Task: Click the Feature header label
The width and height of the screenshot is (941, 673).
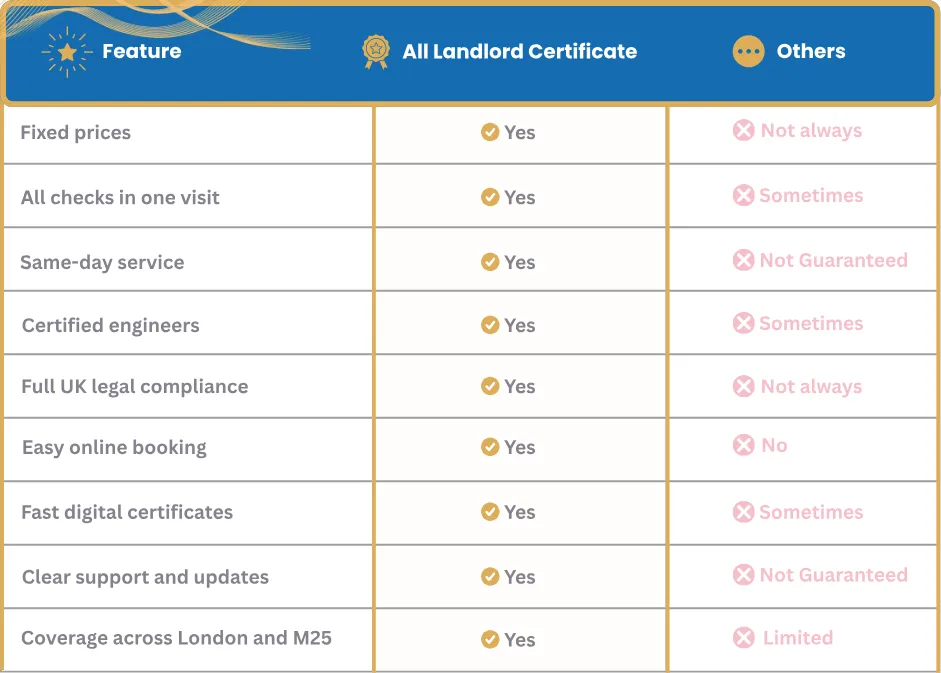Action: [141, 52]
